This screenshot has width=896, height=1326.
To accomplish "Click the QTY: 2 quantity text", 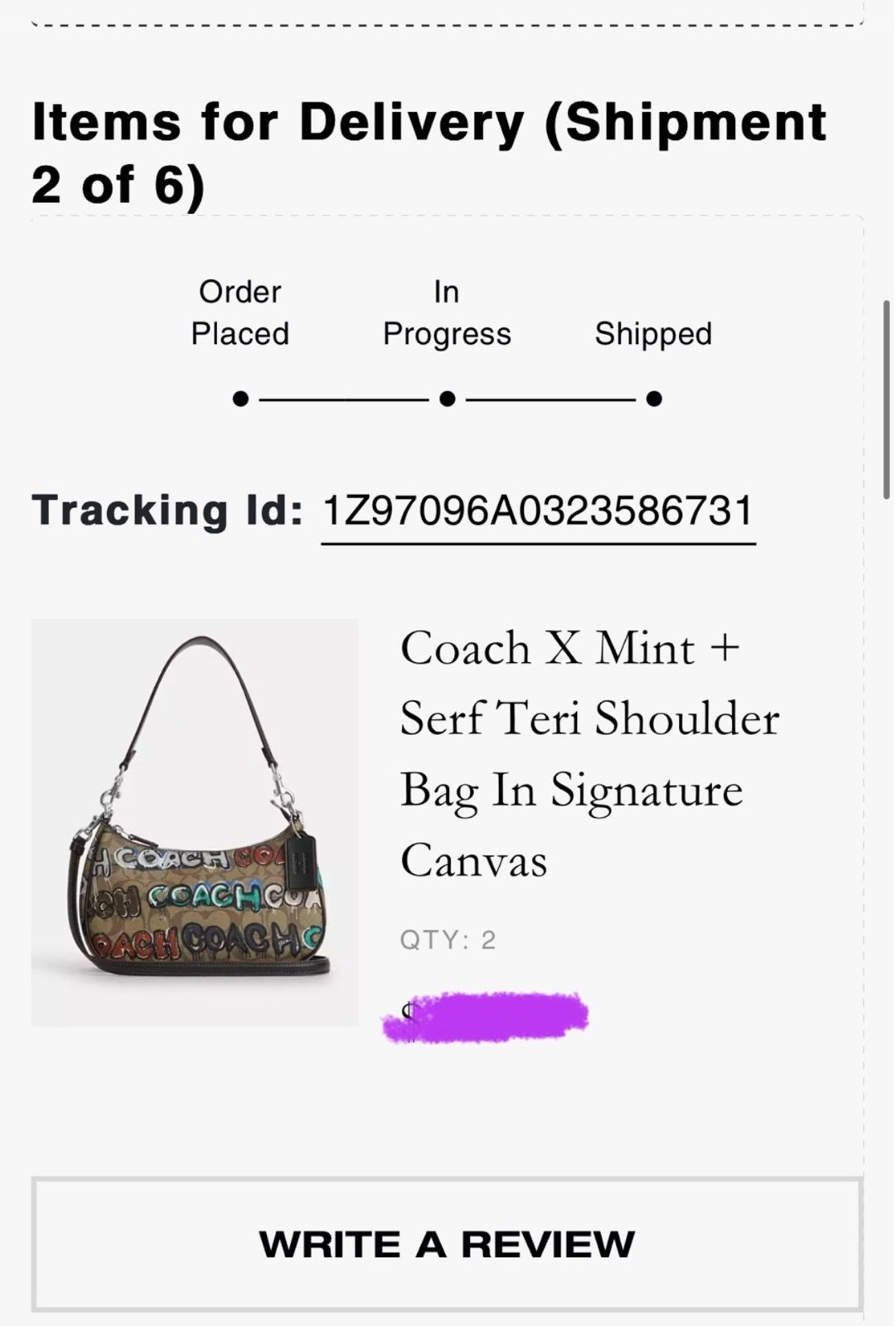I will (x=448, y=940).
